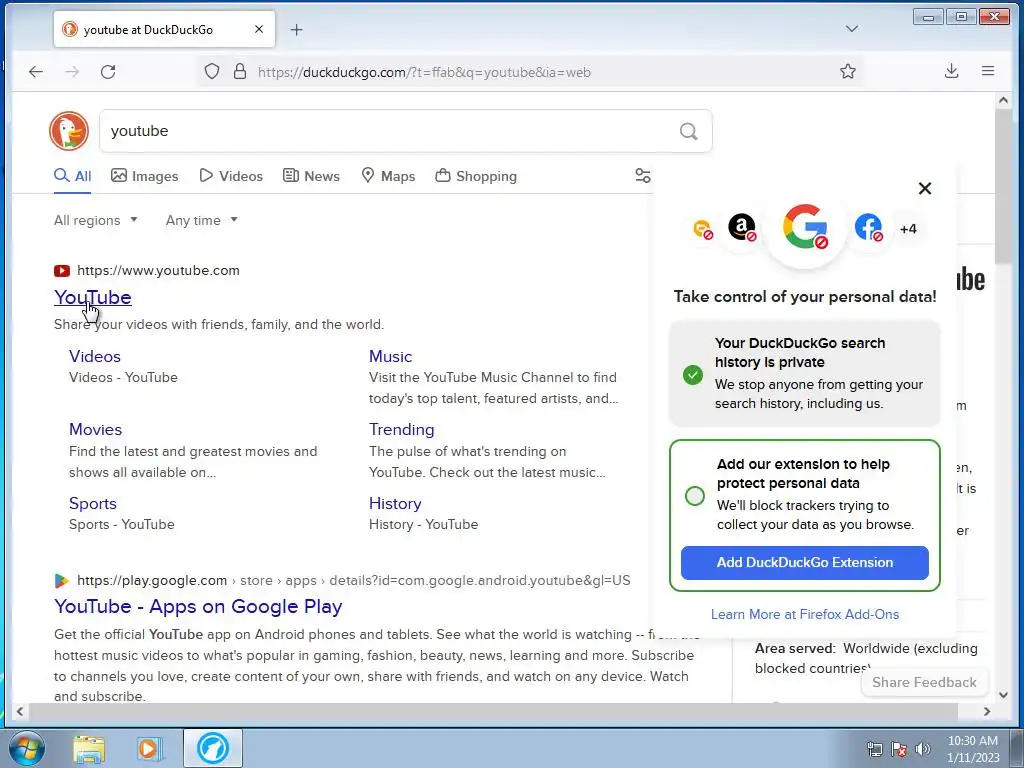The width and height of the screenshot is (1024, 768).
Task: Open the Firefox downloads panel
Action: point(952,72)
